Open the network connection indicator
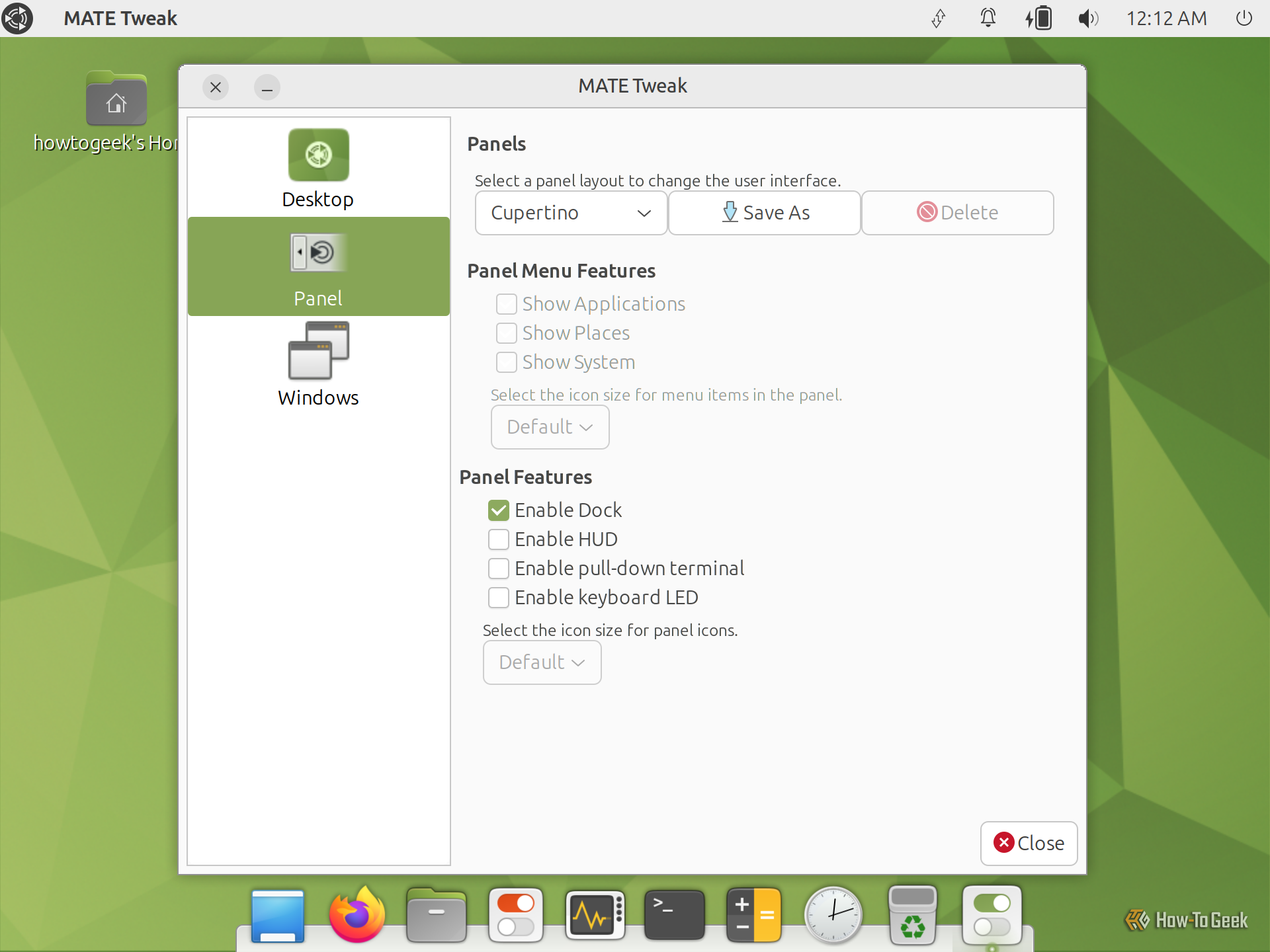This screenshot has height=952, width=1270. (938, 19)
